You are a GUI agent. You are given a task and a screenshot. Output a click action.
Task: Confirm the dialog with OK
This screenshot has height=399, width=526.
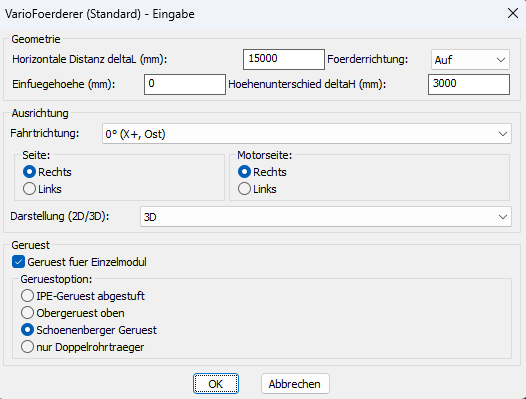pos(216,384)
